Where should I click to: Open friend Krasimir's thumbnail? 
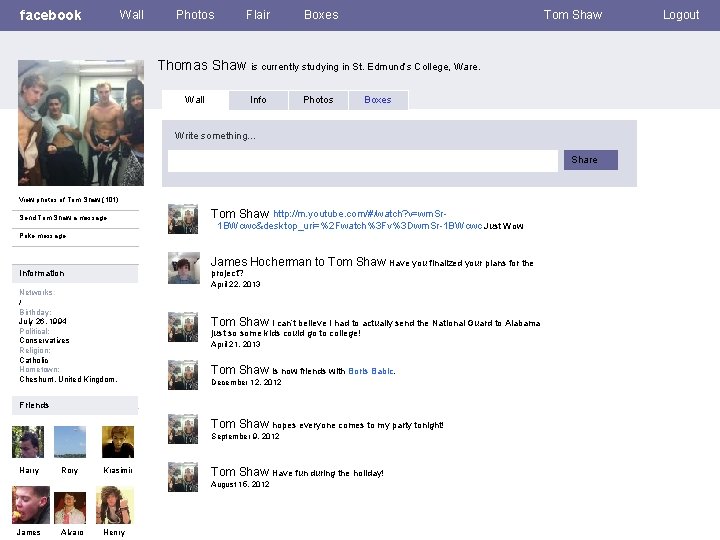click(118, 442)
